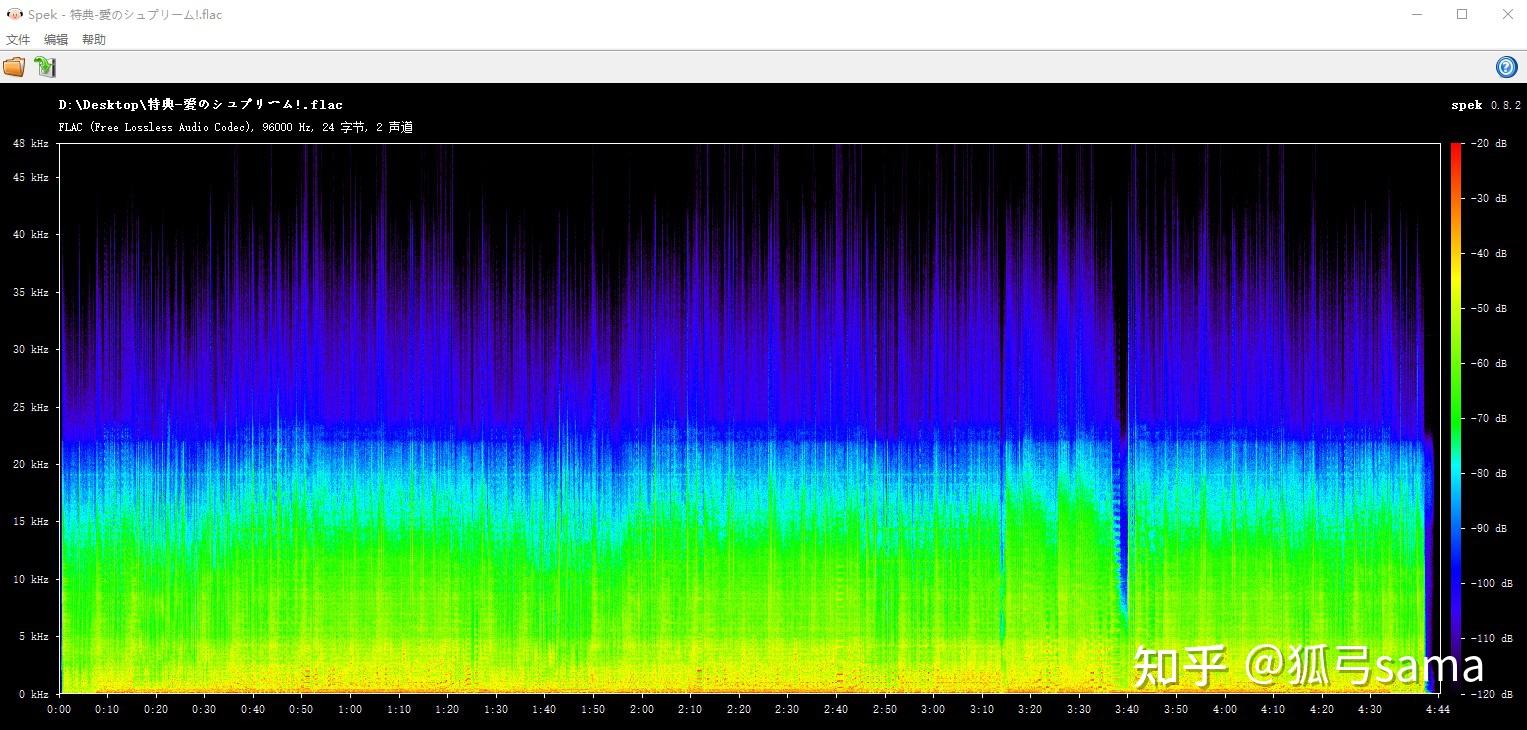Click the 15 kHz frequency label
1527x730 pixels.
30,522
